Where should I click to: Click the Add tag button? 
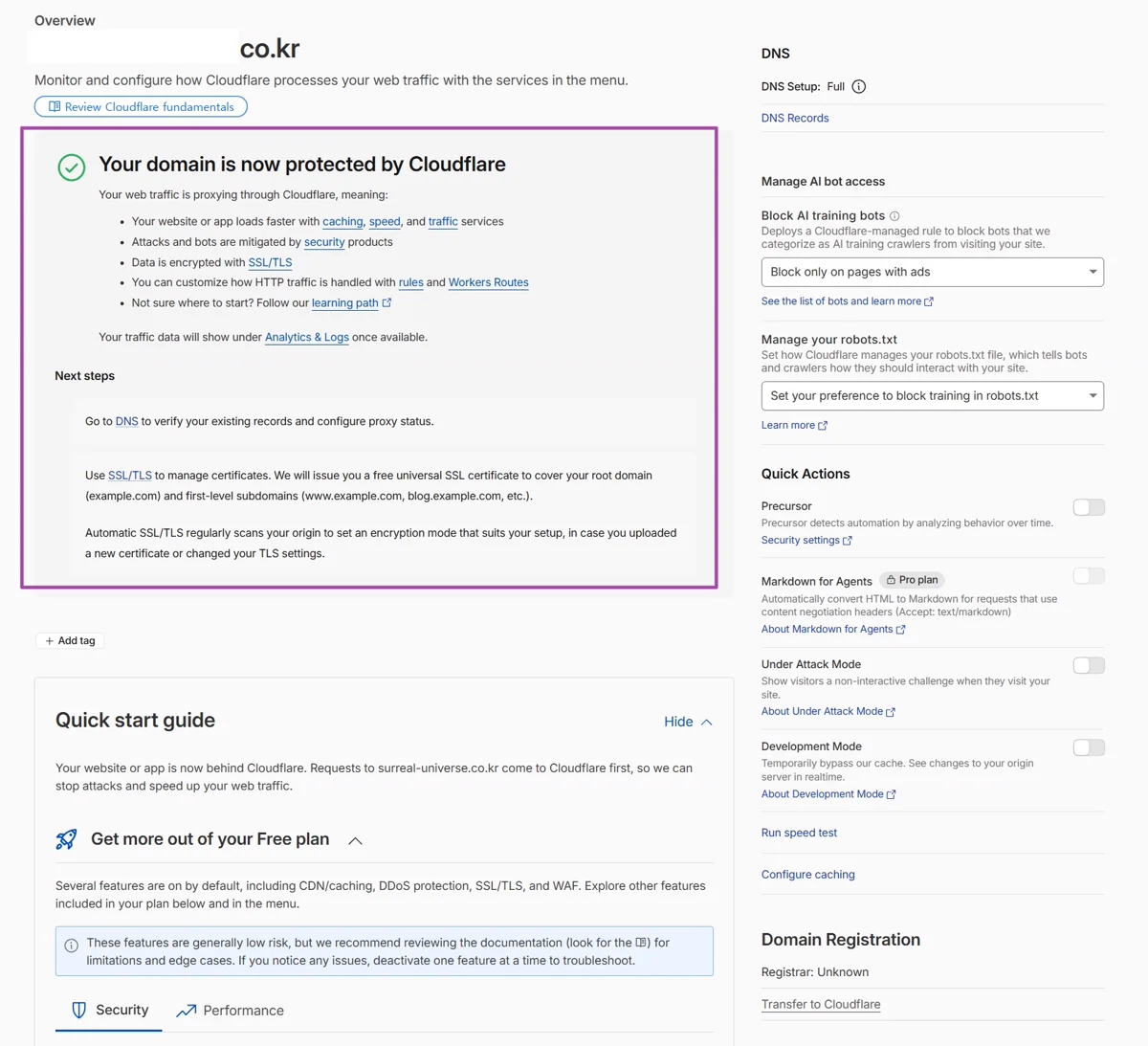[x=70, y=641]
